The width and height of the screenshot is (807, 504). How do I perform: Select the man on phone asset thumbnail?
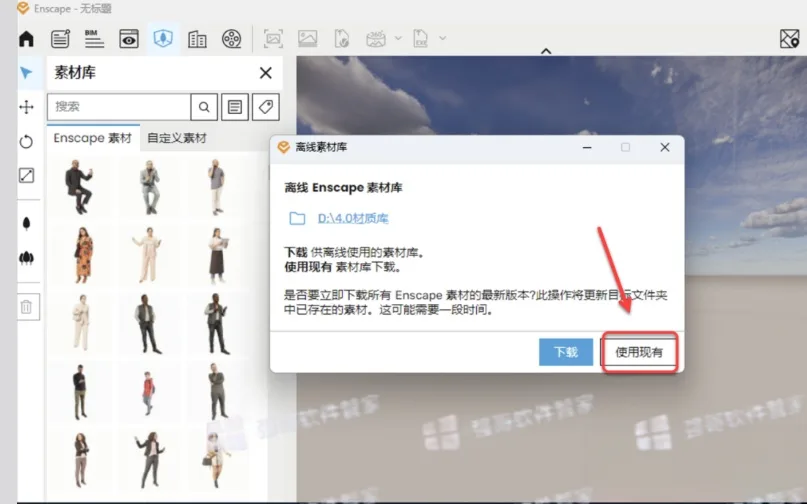point(217,187)
